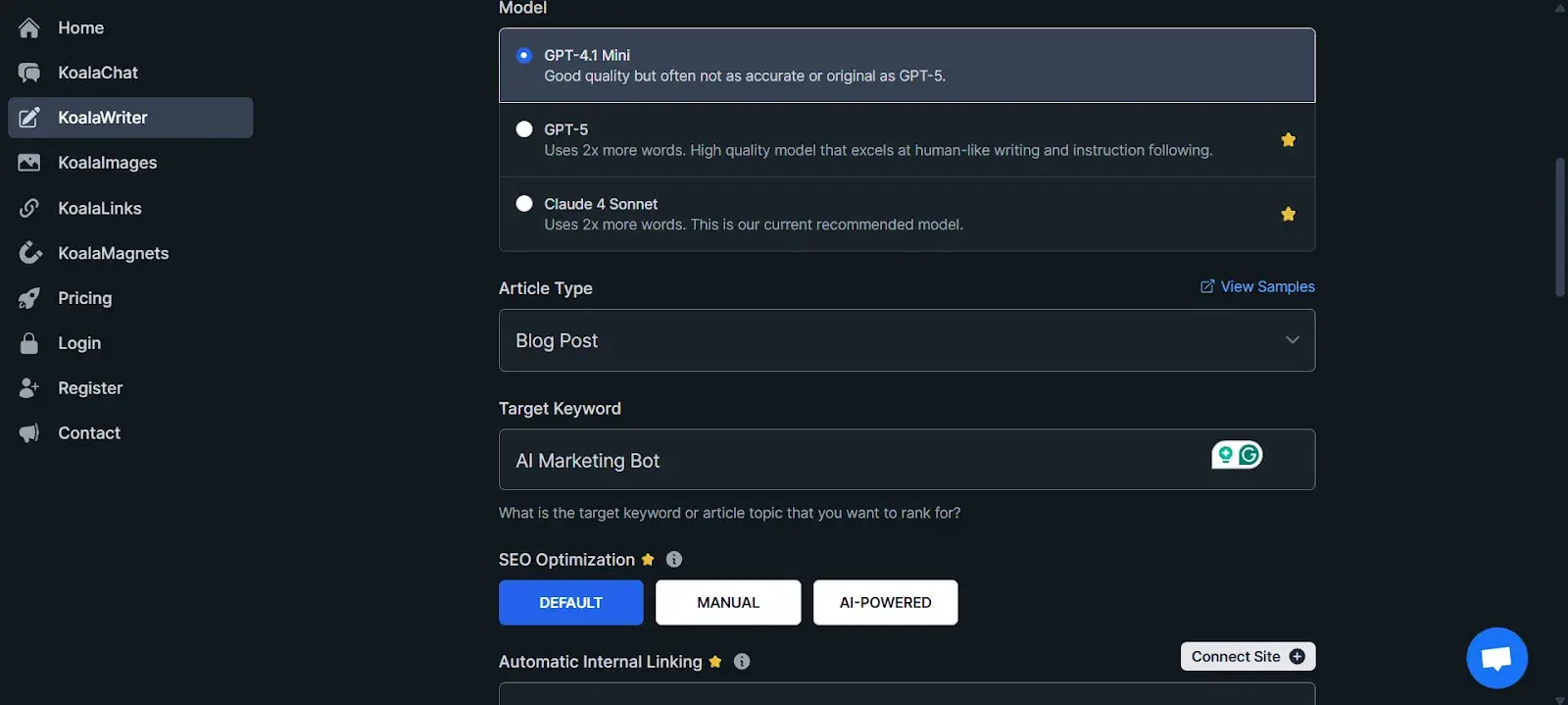Click the KoalaChat speech bubble icon
The height and width of the screenshot is (705, 1568).
tap(29, 73)
